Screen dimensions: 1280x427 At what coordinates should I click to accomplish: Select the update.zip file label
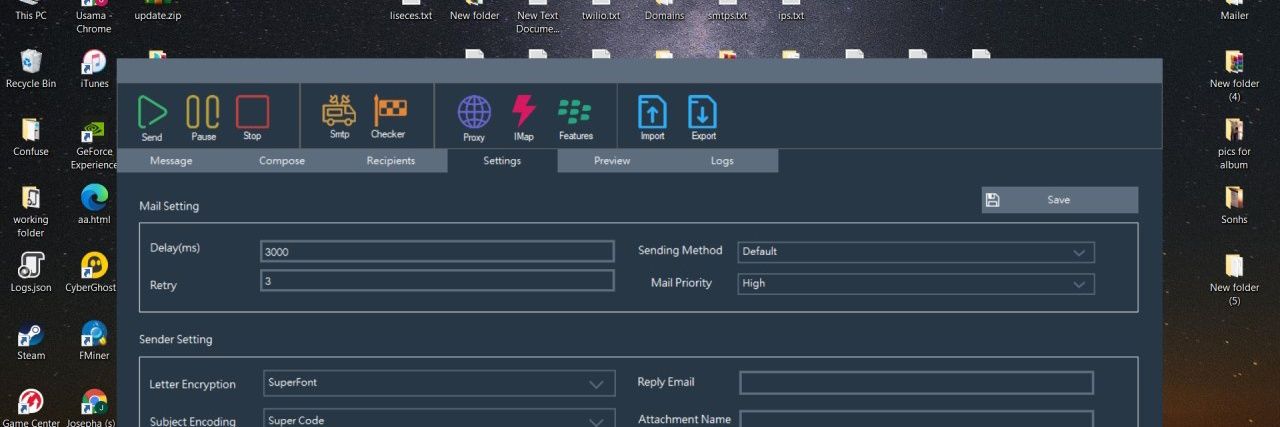[x=158, y=16]
